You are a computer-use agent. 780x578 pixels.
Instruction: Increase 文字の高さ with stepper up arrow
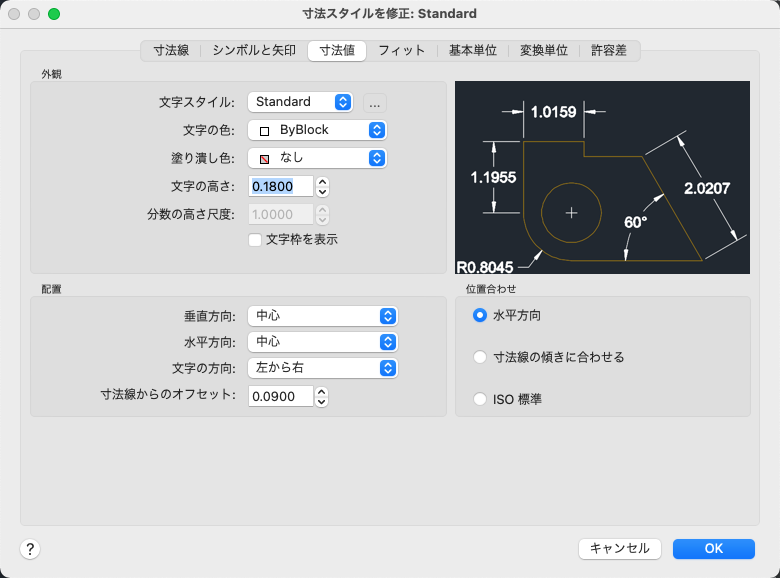coord(322,182)
